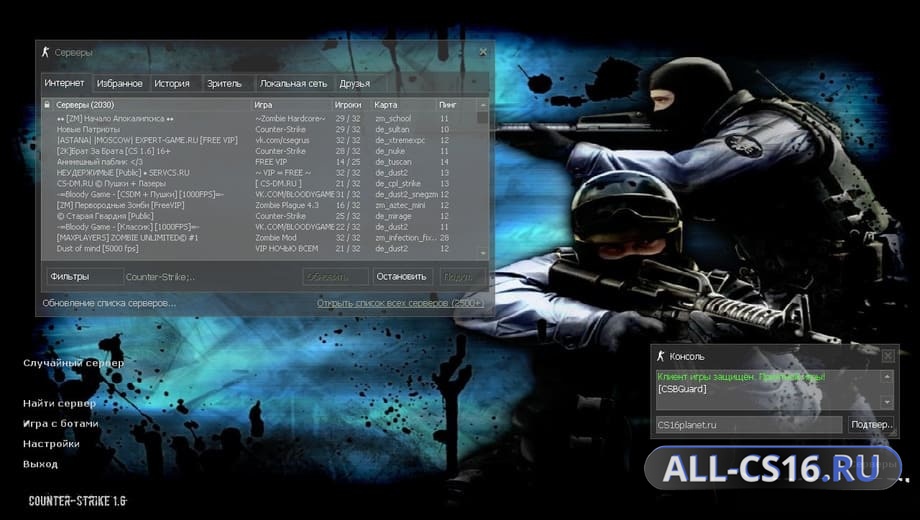The width and height of the screenshot is (920, 520).
Task: Select the [2K]Брат За Брата server row
Action: click(x=260, y=151)
